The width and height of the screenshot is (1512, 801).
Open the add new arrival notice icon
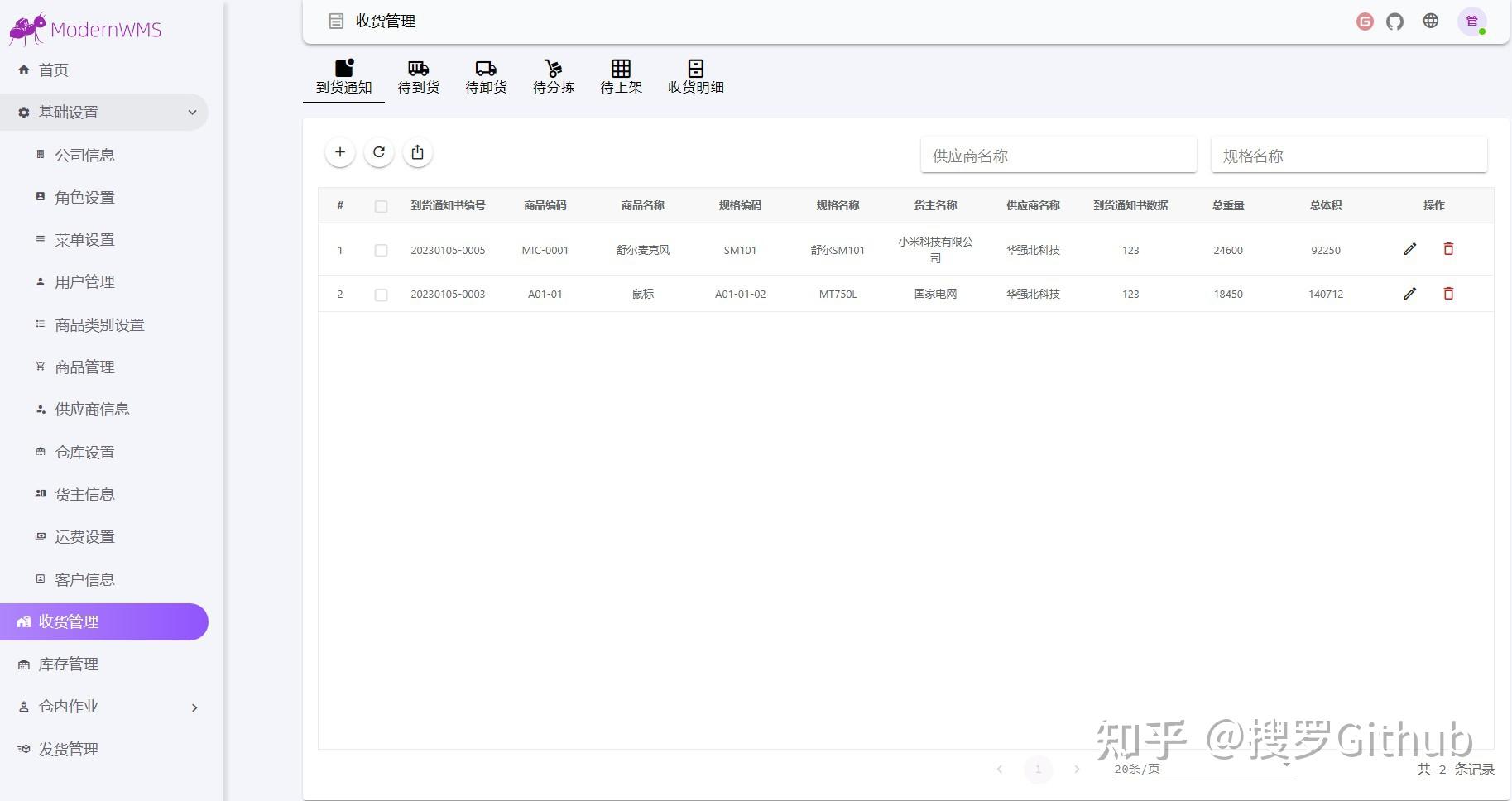pyautogui.click(x=340, y=152)
